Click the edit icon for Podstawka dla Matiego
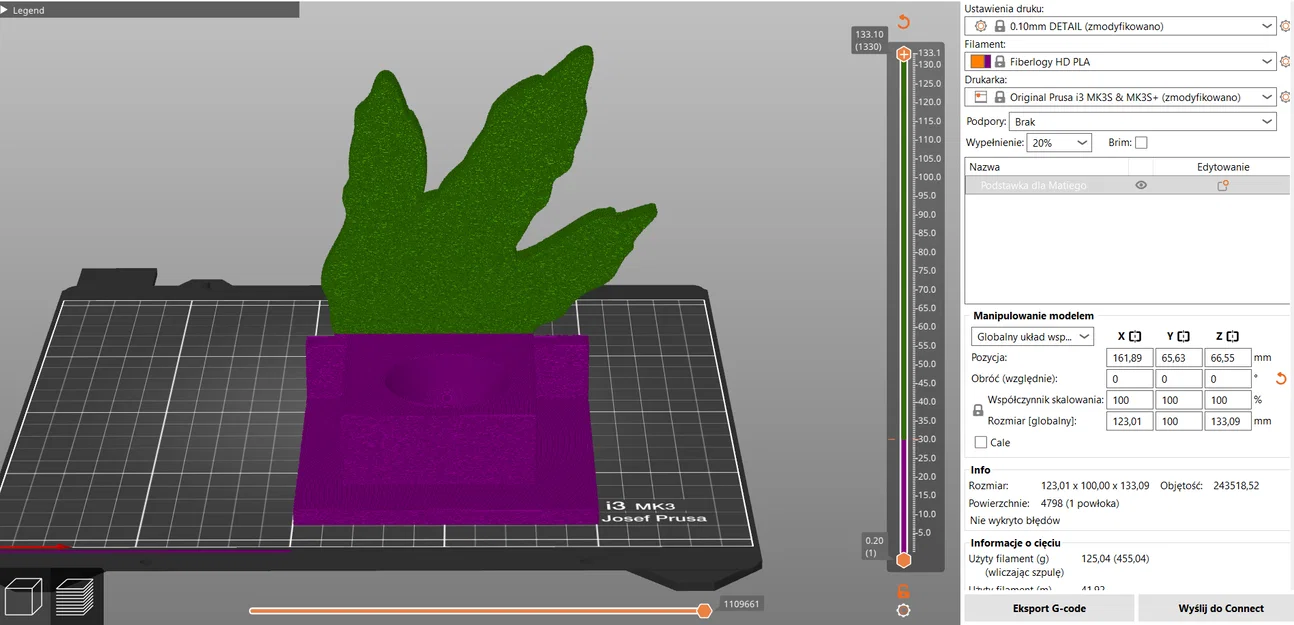Viewport: 1294px width, 625px height. click(1222, 186)
